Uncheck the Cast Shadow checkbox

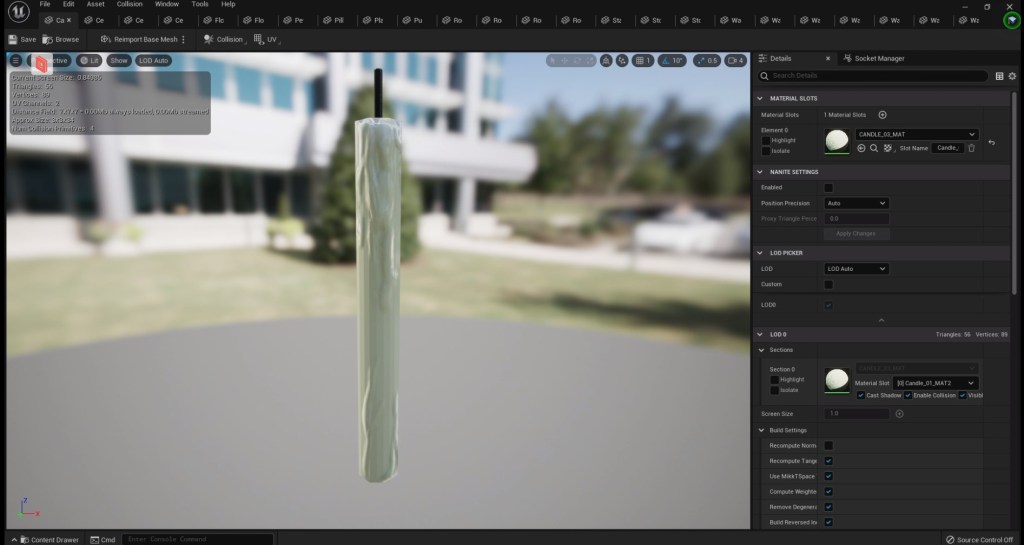[861, 395]
